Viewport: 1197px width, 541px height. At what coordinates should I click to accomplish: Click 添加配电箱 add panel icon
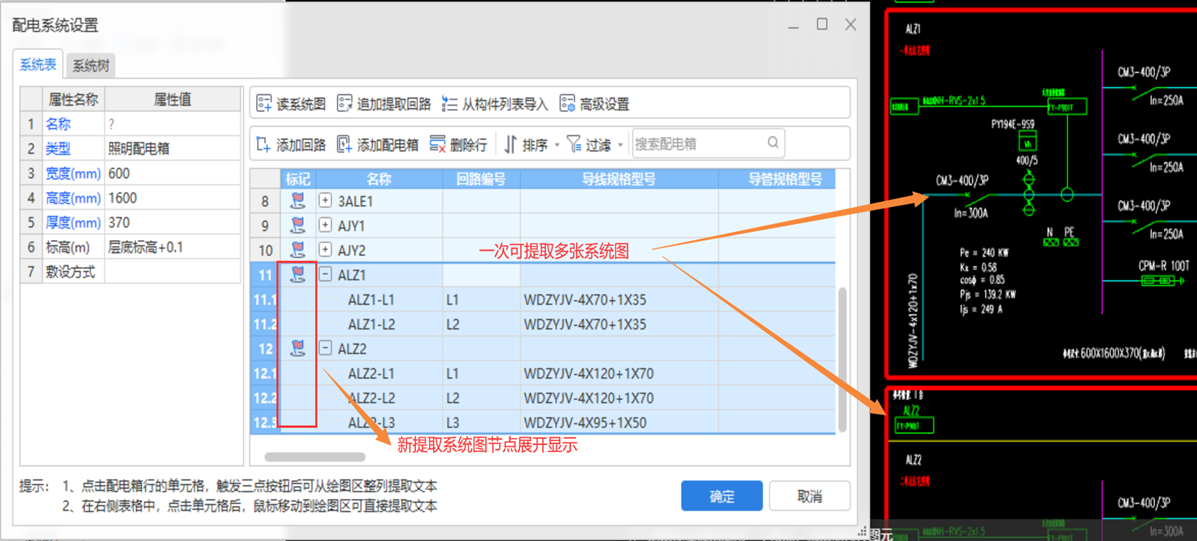tap(345, 145)
